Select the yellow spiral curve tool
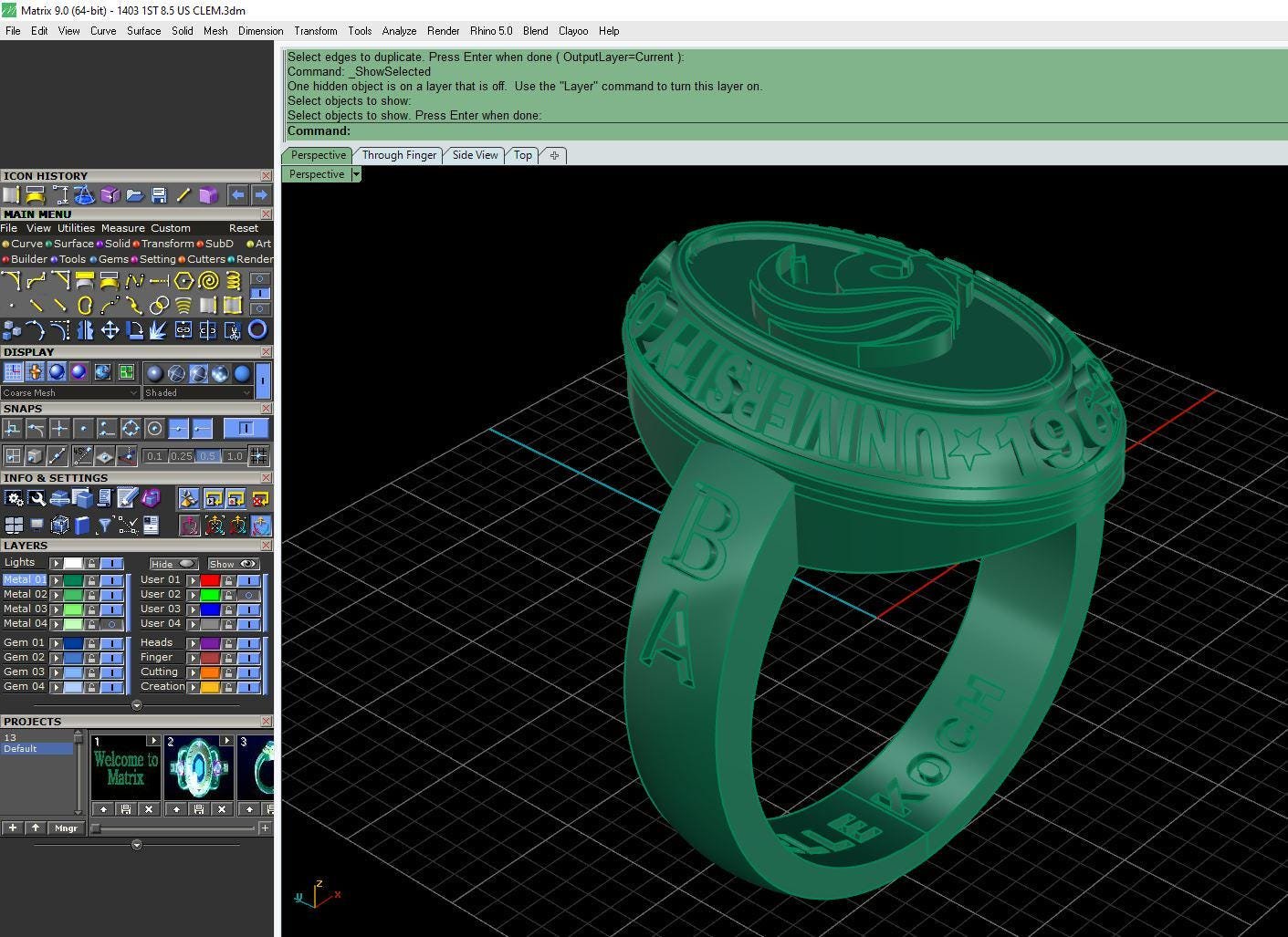 click(208, 281)
